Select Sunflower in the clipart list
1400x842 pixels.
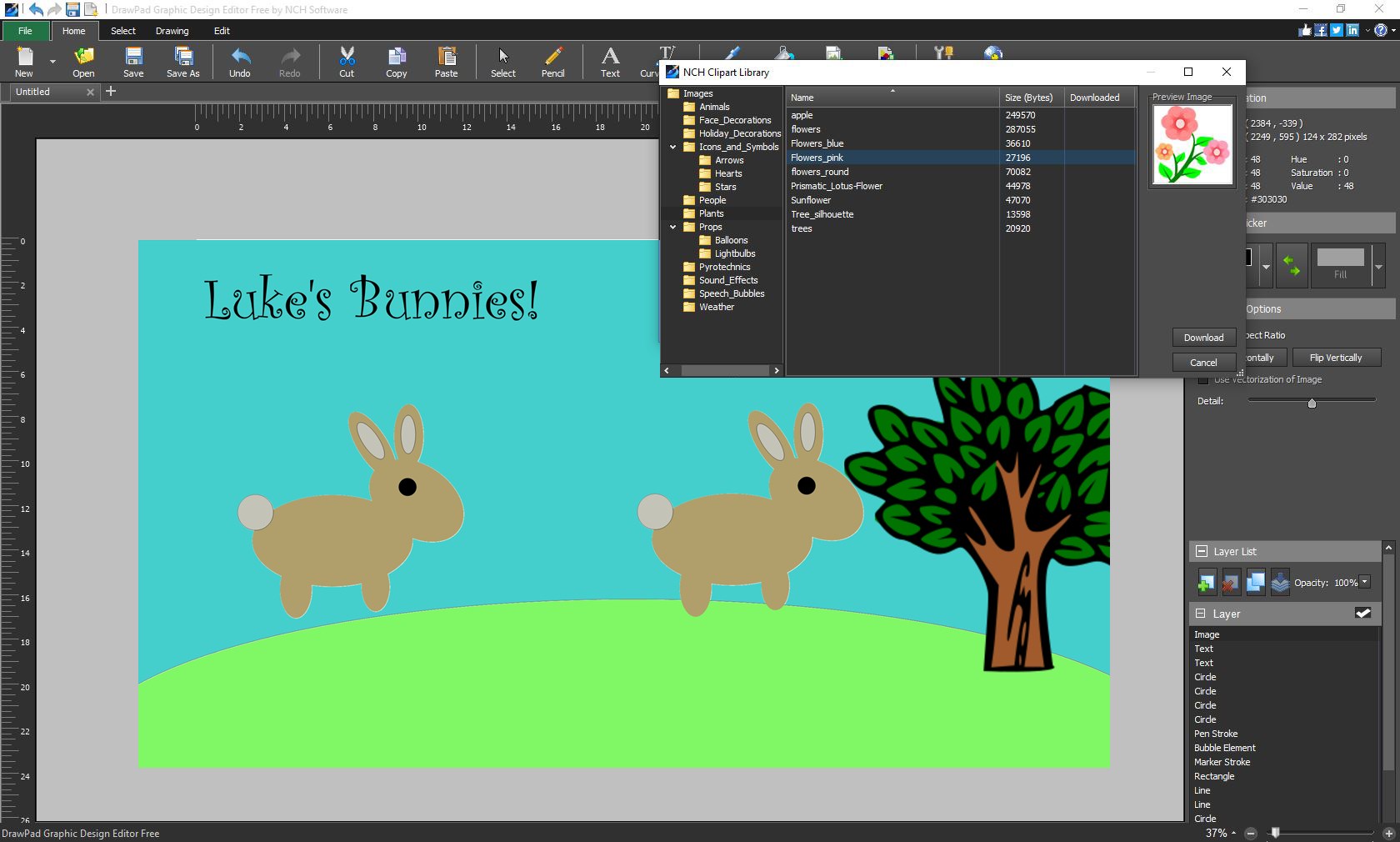810,200
